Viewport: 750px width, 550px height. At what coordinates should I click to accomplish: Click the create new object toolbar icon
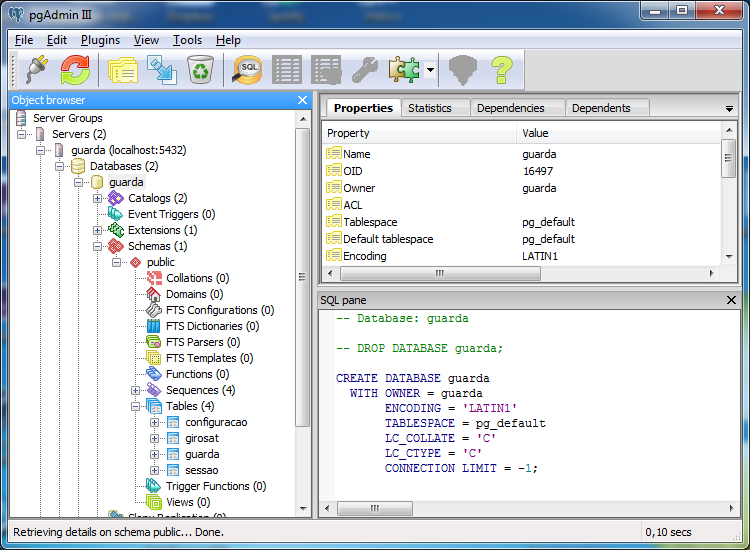coord(162,70)
